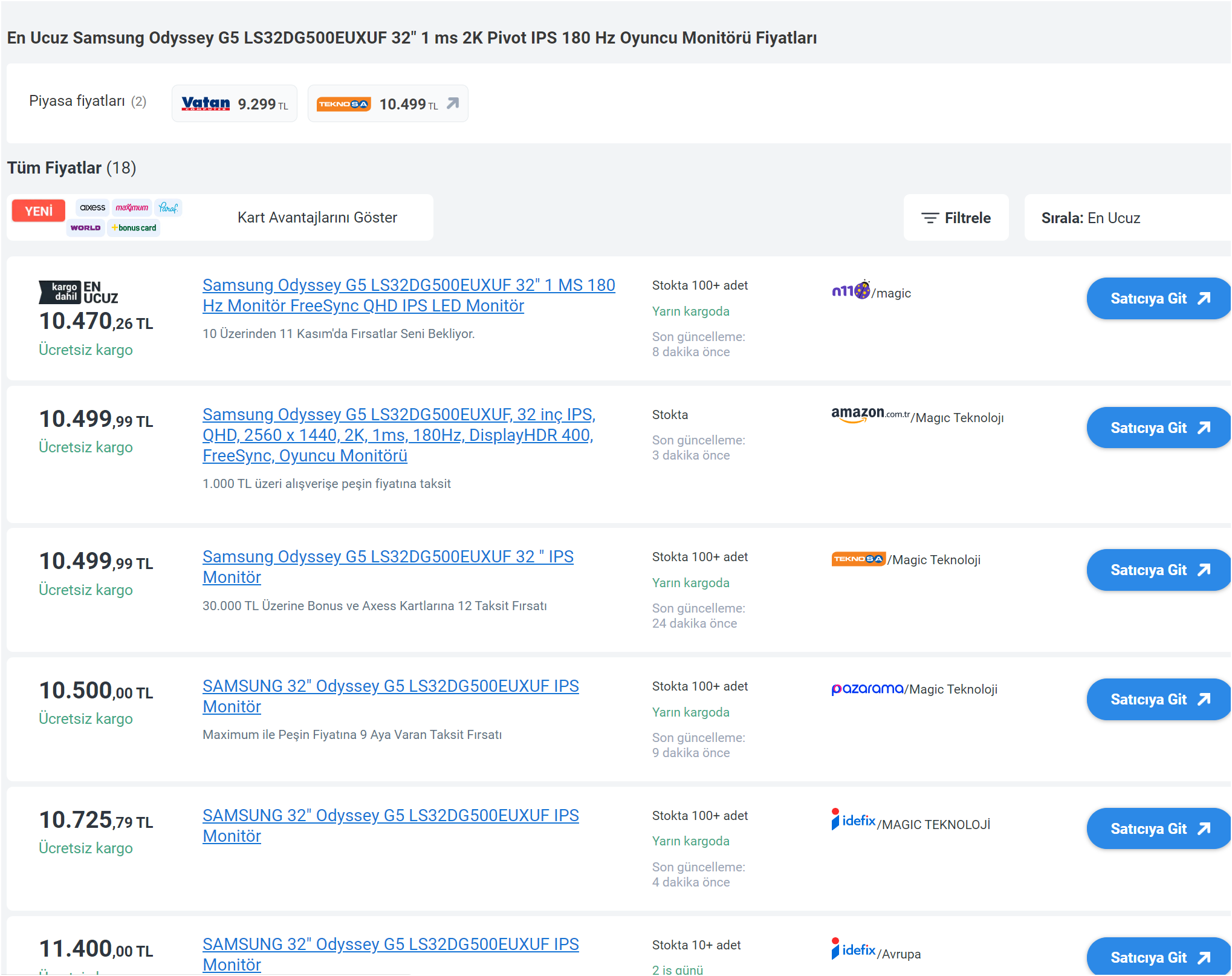Click the Tüm Fiyatlar (18) heading

coord(71,168)
